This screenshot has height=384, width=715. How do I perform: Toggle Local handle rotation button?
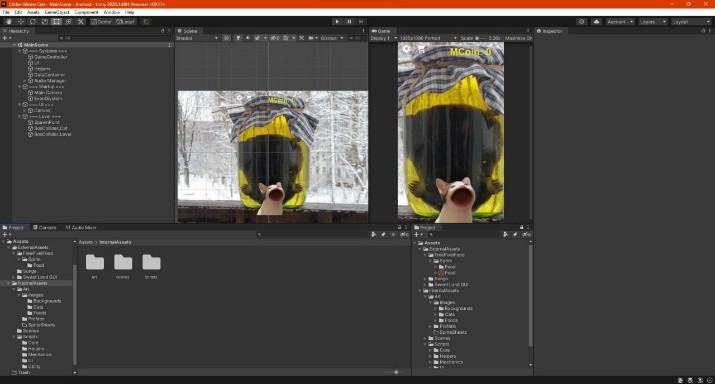(125, 21)
